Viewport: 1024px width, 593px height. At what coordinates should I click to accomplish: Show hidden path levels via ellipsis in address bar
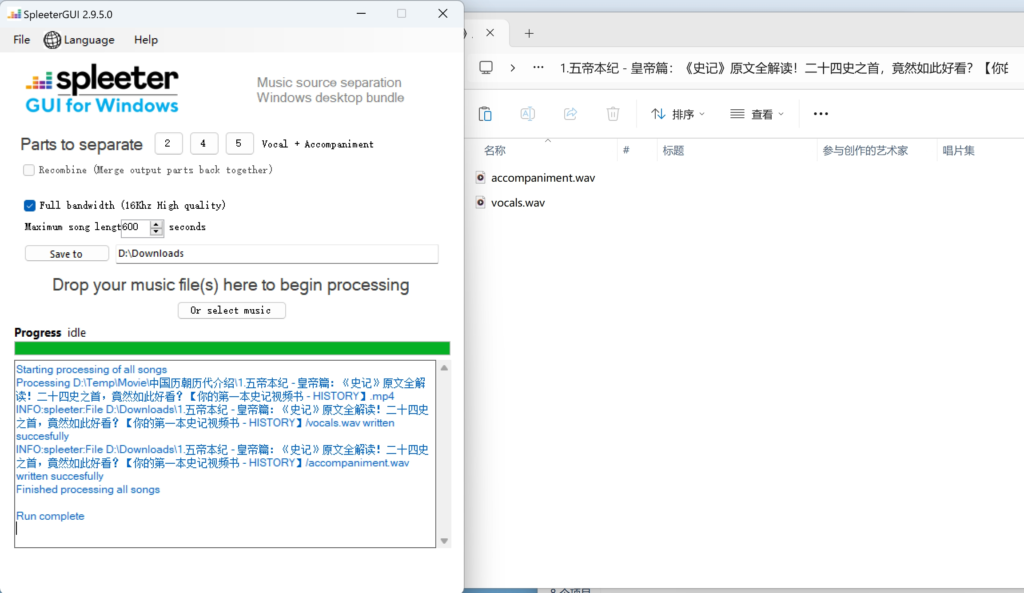(x=538, y=68)
